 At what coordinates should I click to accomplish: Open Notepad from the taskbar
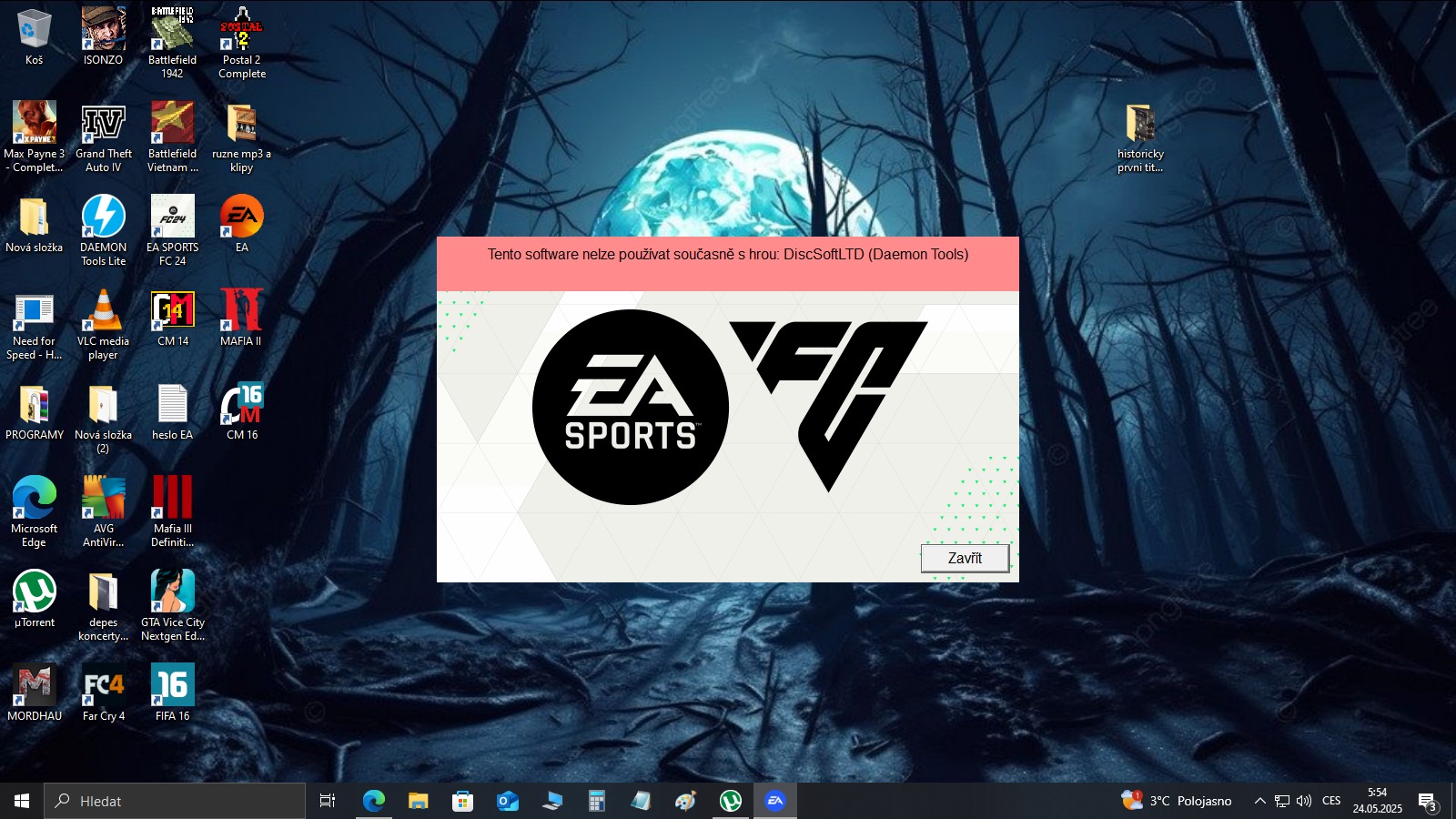tap(641, 801)
